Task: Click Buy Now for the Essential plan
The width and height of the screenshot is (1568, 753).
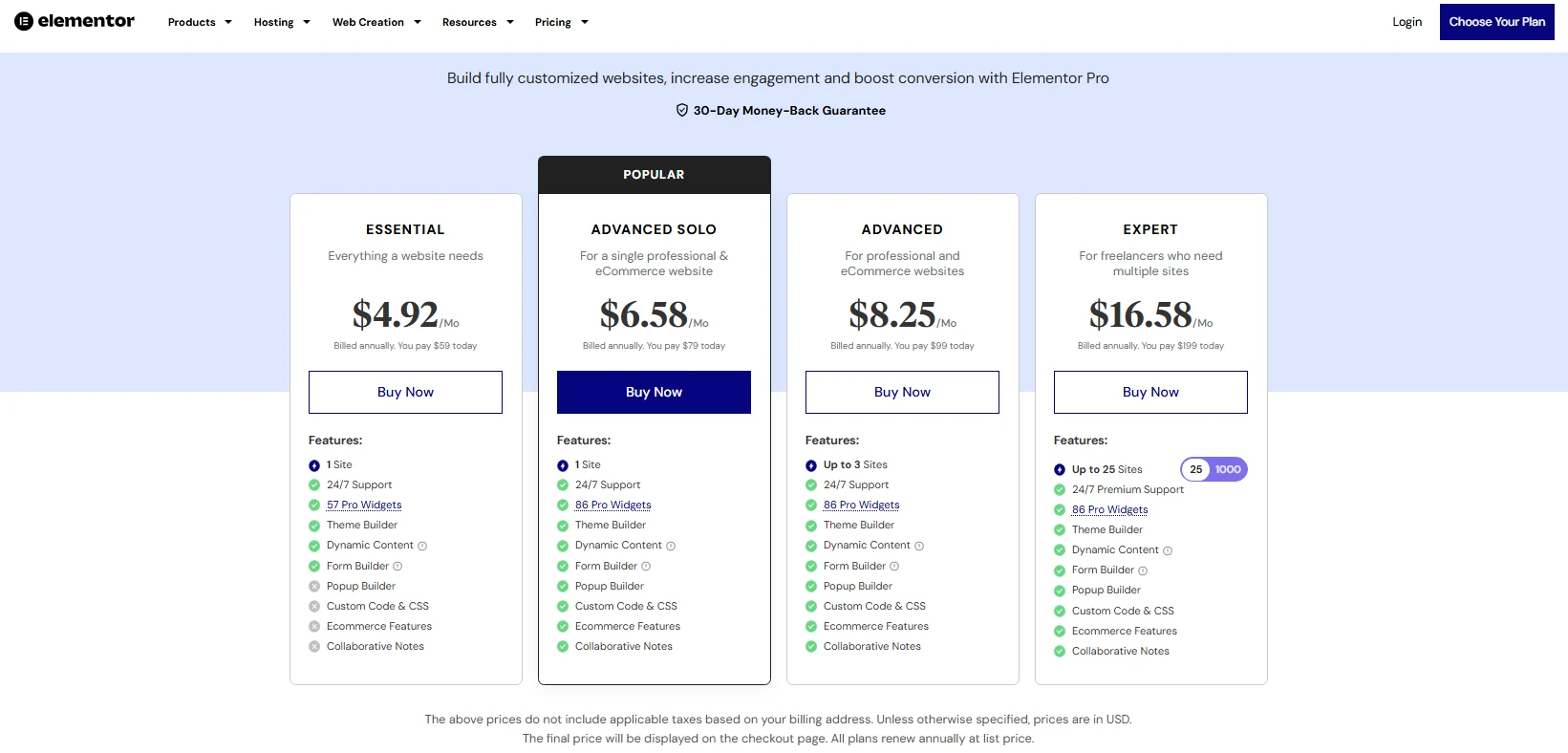Action: pos(405,392)
